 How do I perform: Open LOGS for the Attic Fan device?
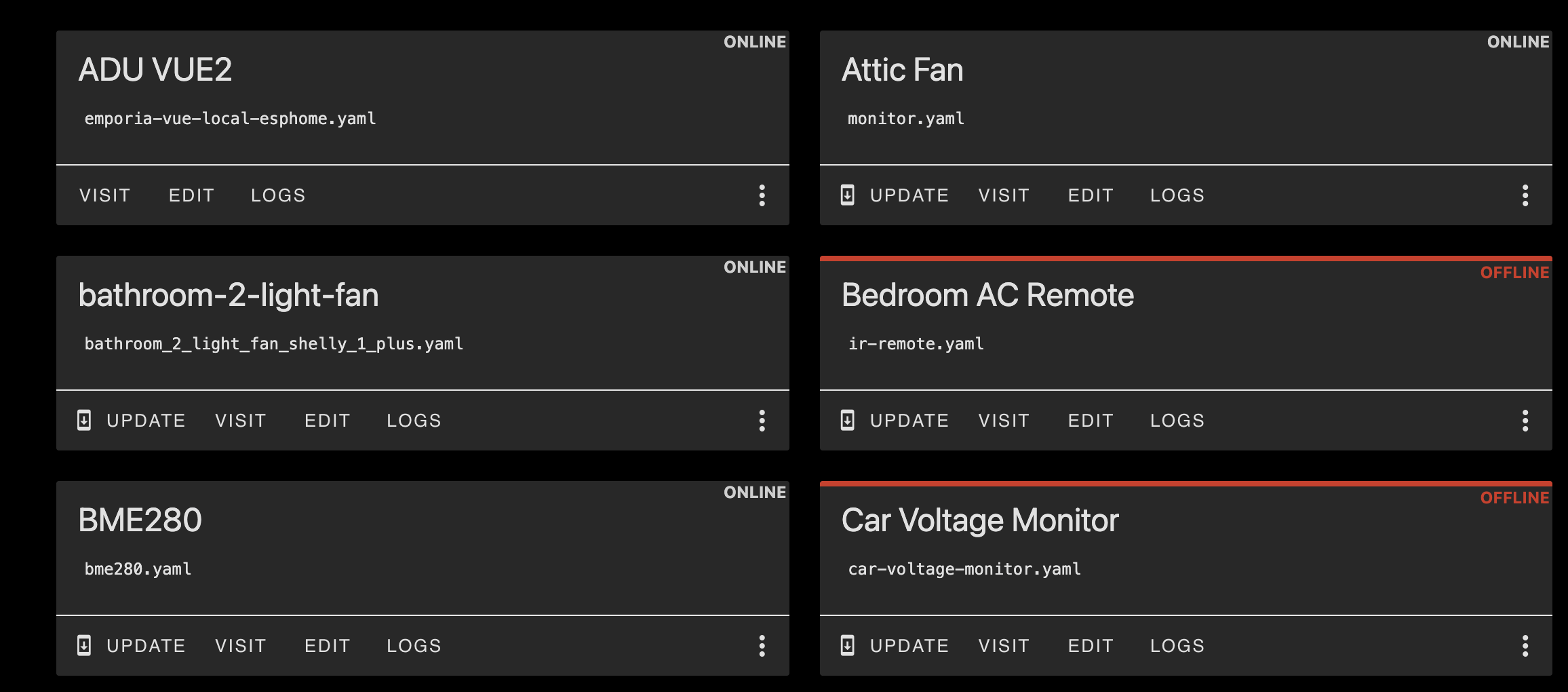pos(1177,195)
